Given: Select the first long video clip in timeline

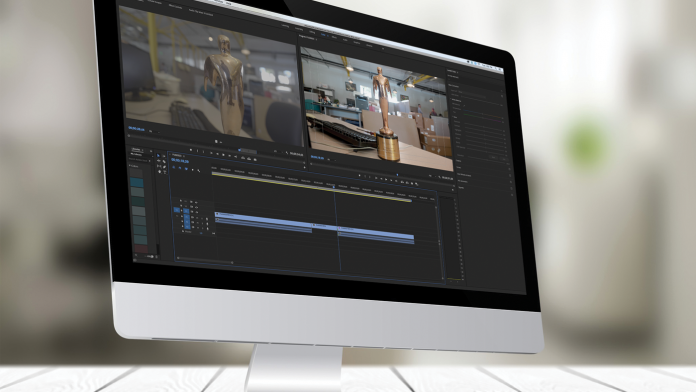Looking at the screenshot, I should tap(264, 220).
